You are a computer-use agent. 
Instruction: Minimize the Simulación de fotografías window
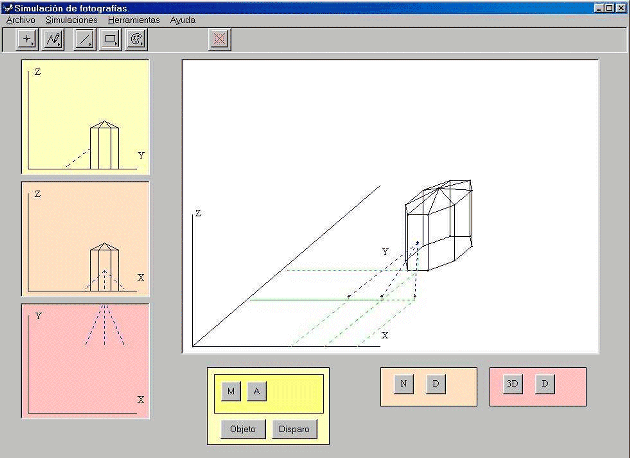click(x=599, y=8)
